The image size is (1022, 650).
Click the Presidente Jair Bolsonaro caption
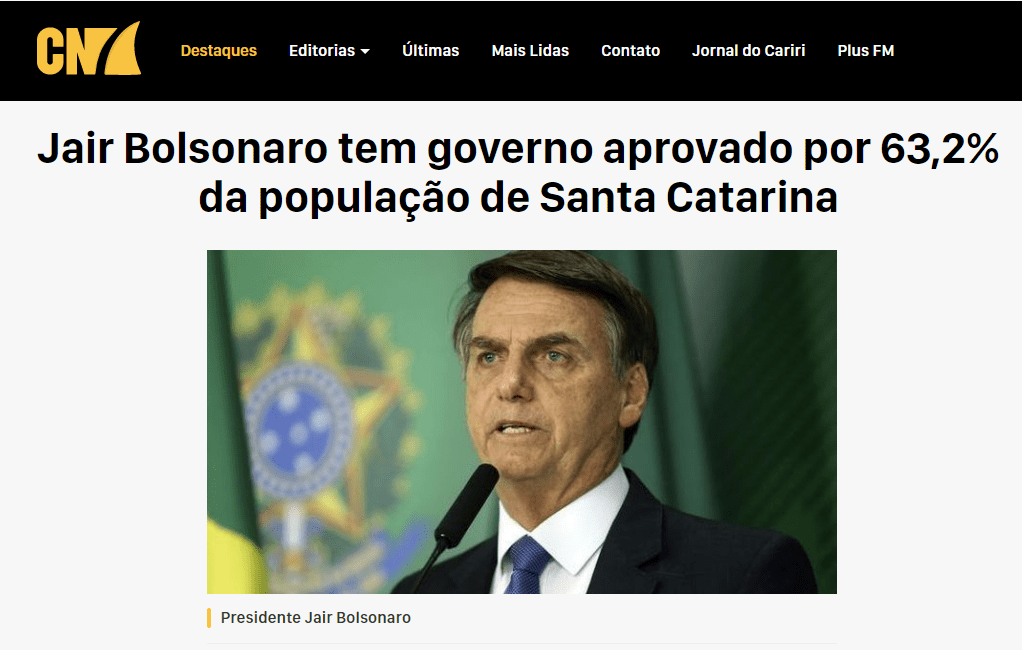(315, 617)
